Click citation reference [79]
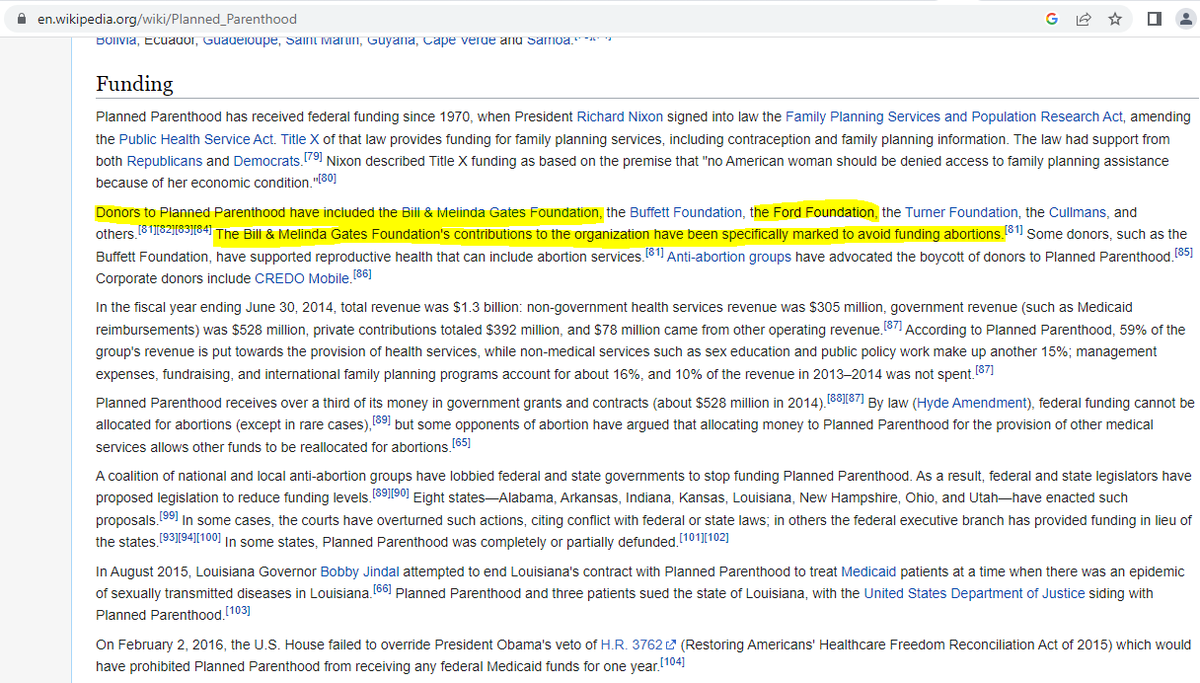Viewport: 1200px width, 683px height. point(312,157)
